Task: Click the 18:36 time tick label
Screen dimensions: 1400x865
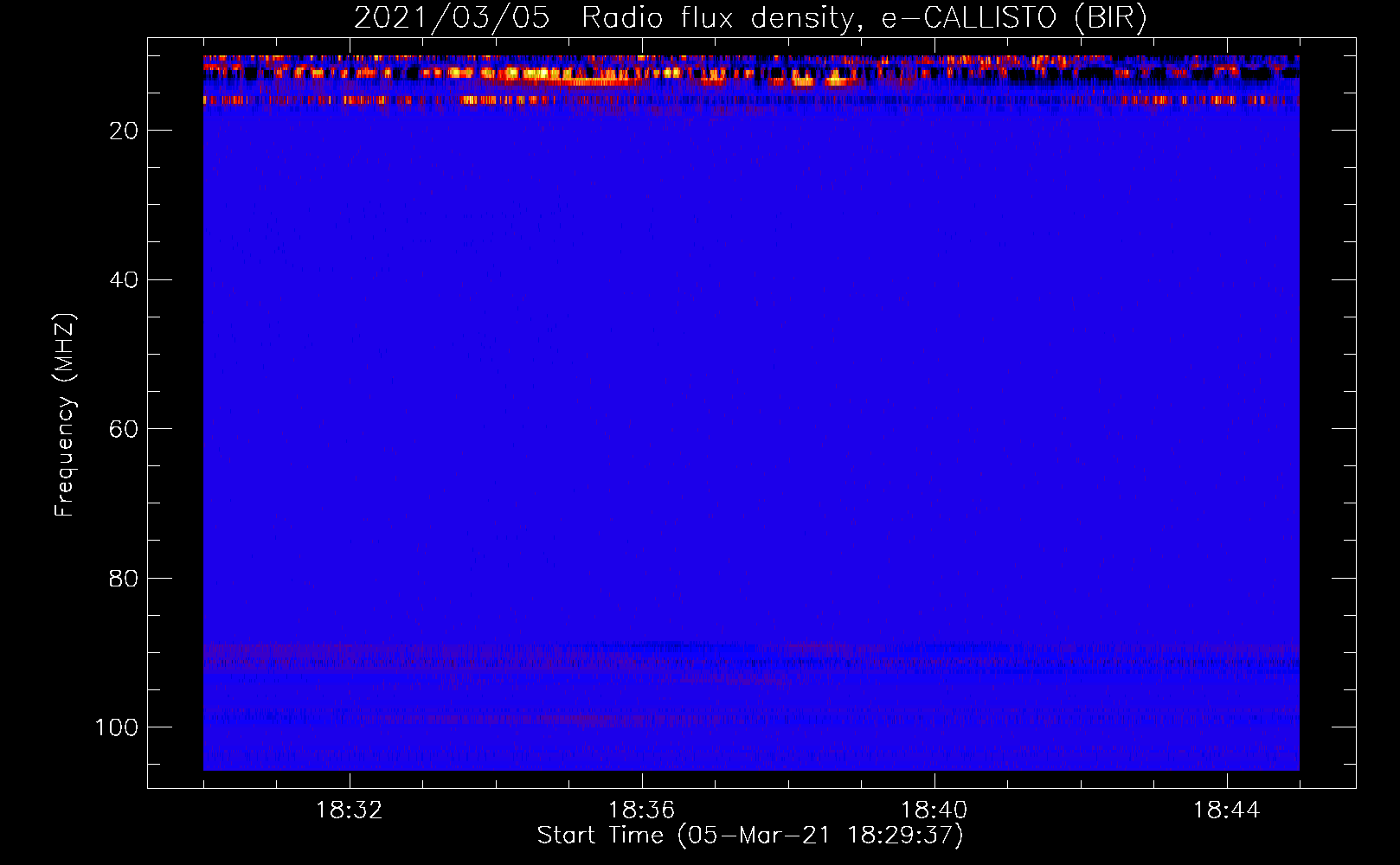Action: coord(642,811)
